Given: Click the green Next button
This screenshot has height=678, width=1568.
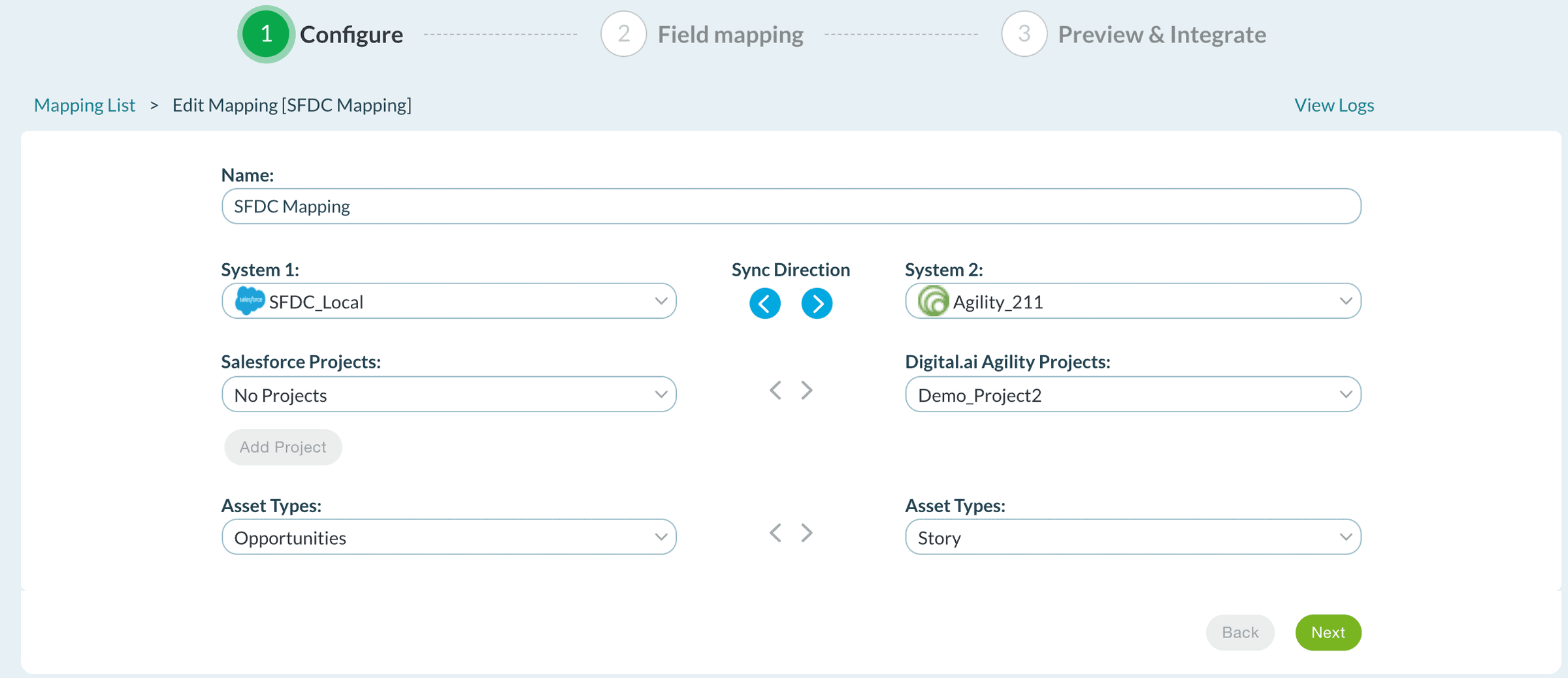Looking at the screenshot, I should [1328, 632].
